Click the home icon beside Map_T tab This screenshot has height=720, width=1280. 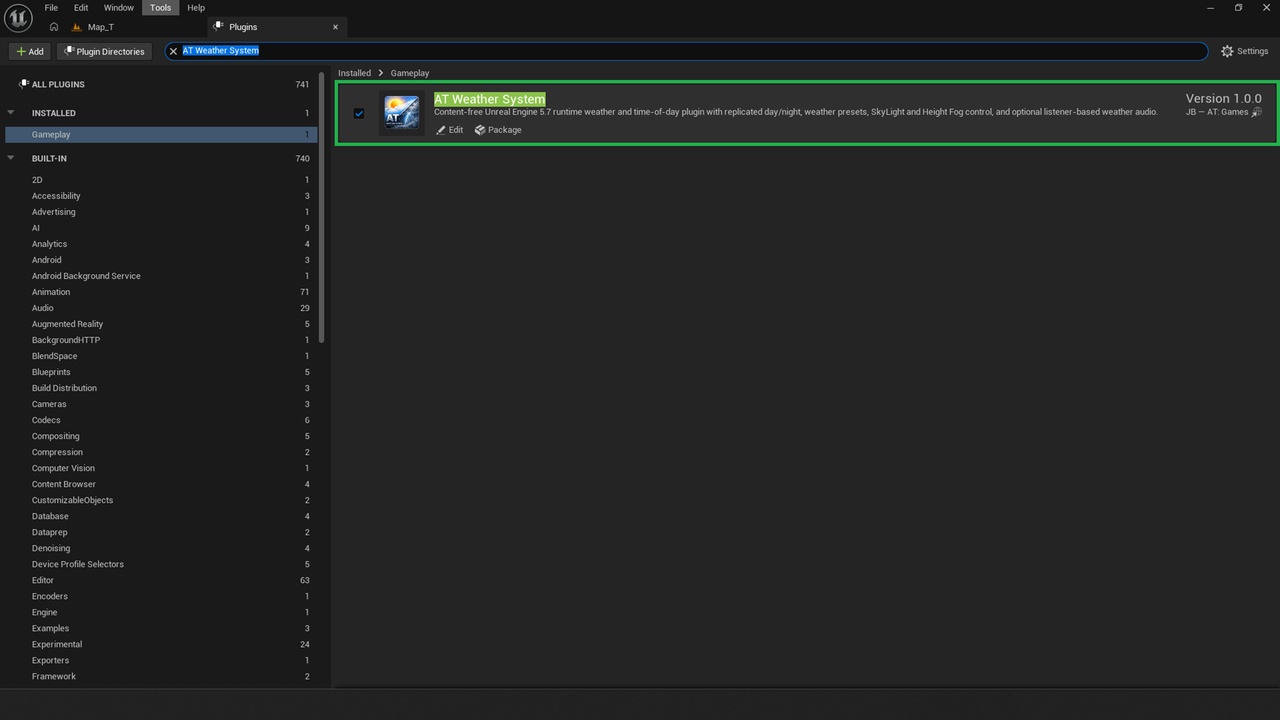point(54,27)
